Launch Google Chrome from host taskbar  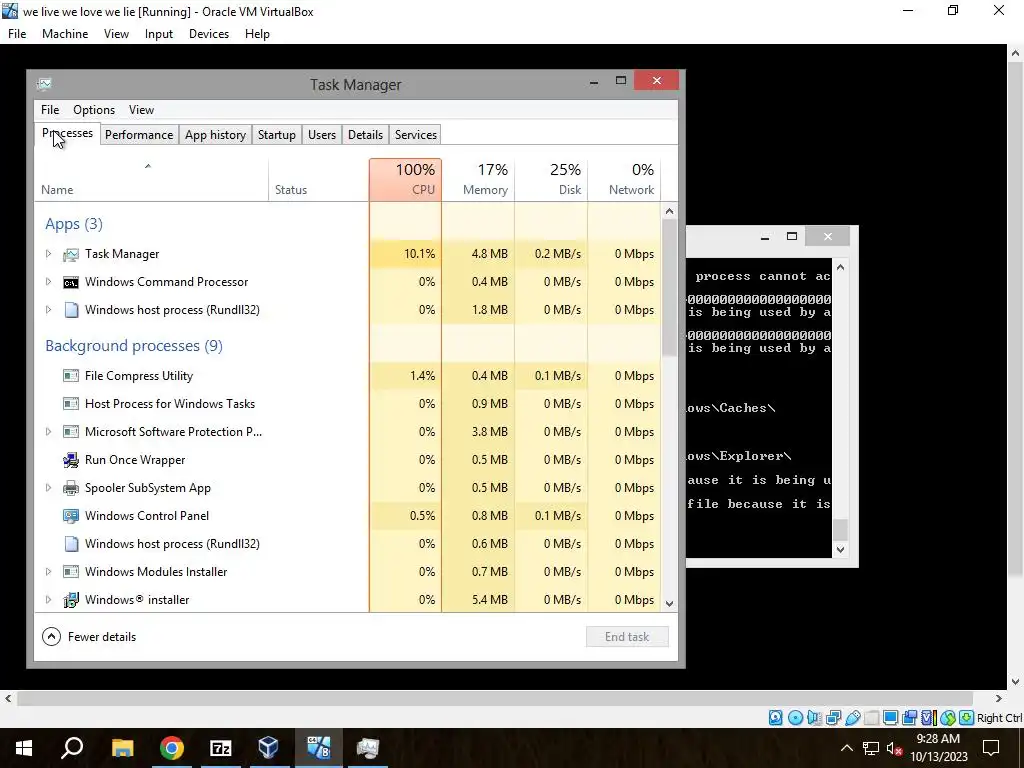coord(172,748)
